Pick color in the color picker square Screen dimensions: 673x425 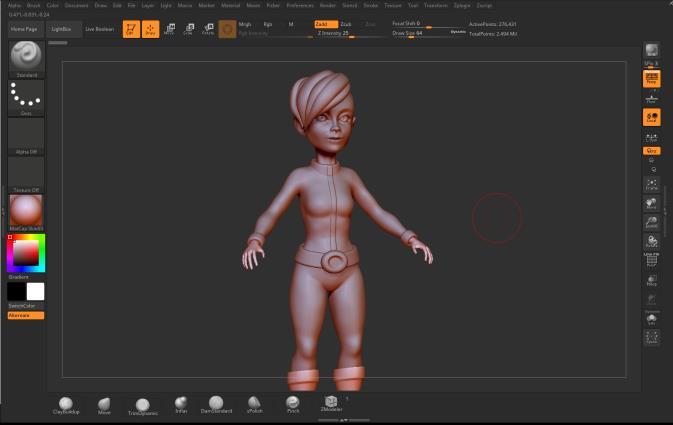click(x=26, y=253)
